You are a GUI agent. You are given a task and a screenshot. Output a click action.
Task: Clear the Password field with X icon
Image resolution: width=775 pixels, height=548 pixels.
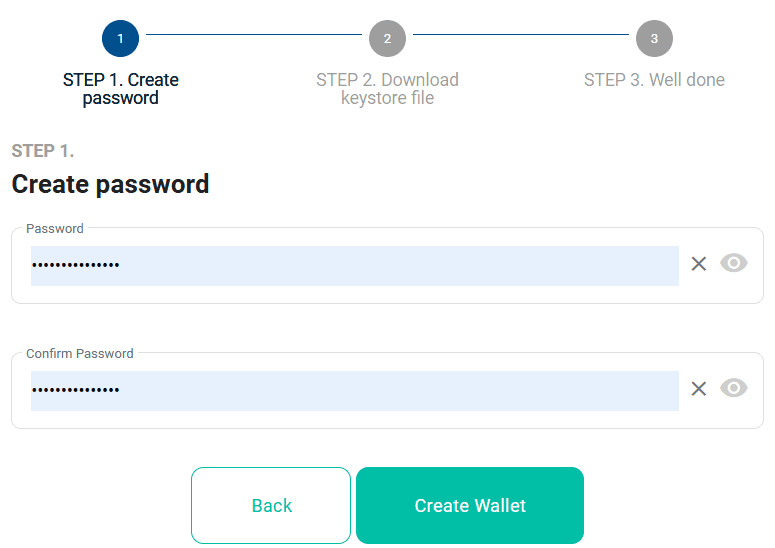(699, 264)
